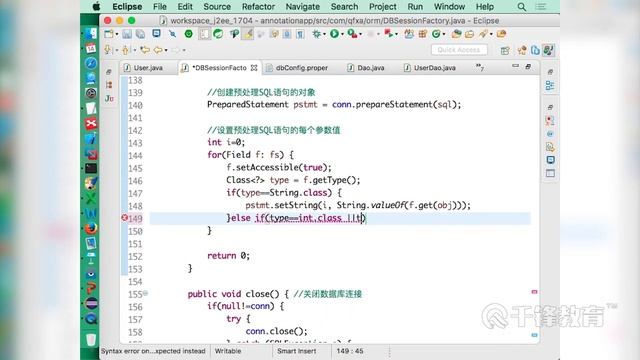The width and height of the screenshot is (640, 360).
Task: Click the green Spring leaf toolbar icon
Action: click(218, 34)
